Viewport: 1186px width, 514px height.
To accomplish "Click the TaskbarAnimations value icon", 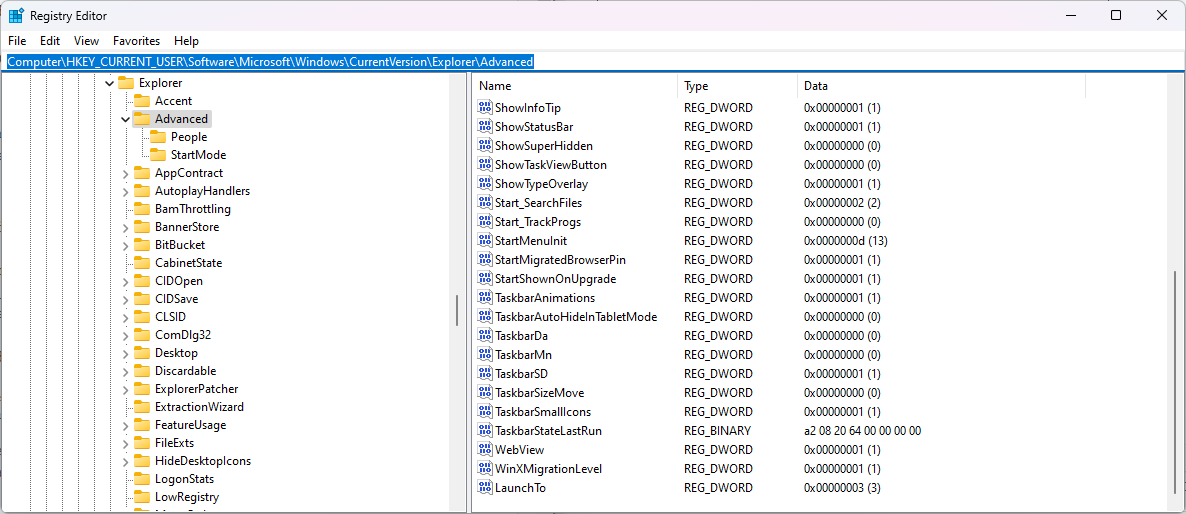I will click(x=485, y=298).
